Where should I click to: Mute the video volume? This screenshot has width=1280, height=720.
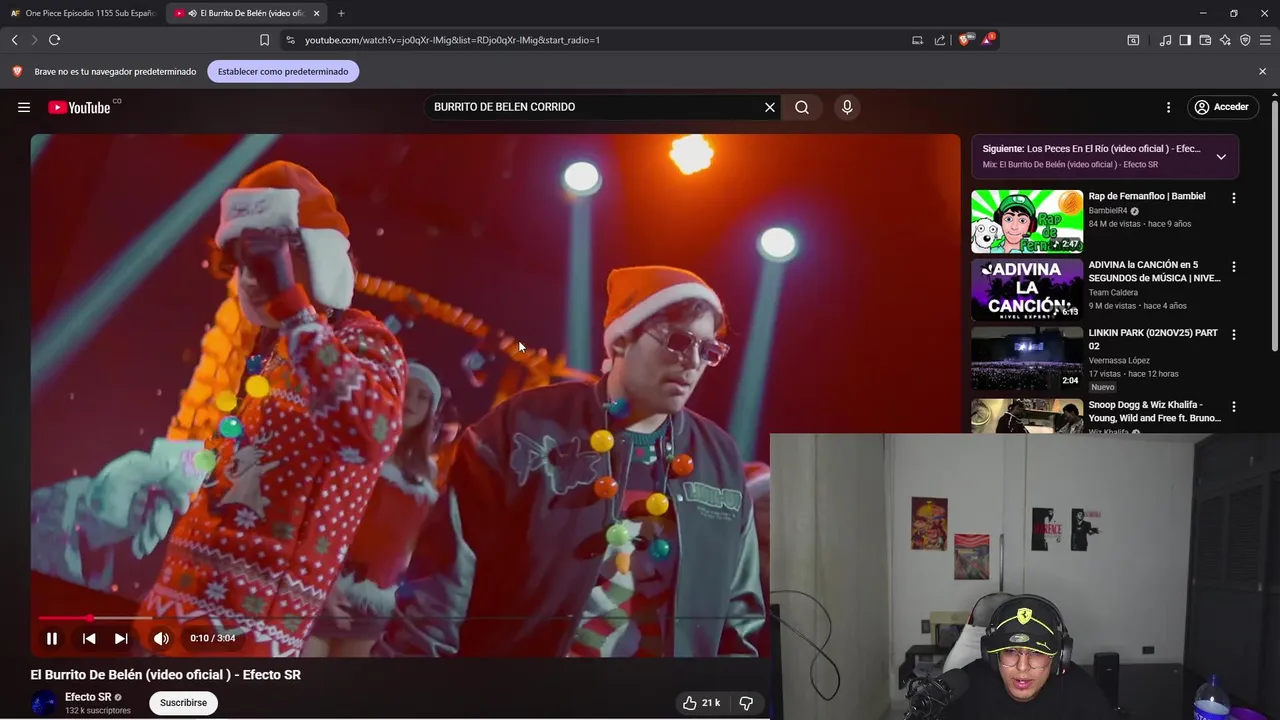point(161,638)
